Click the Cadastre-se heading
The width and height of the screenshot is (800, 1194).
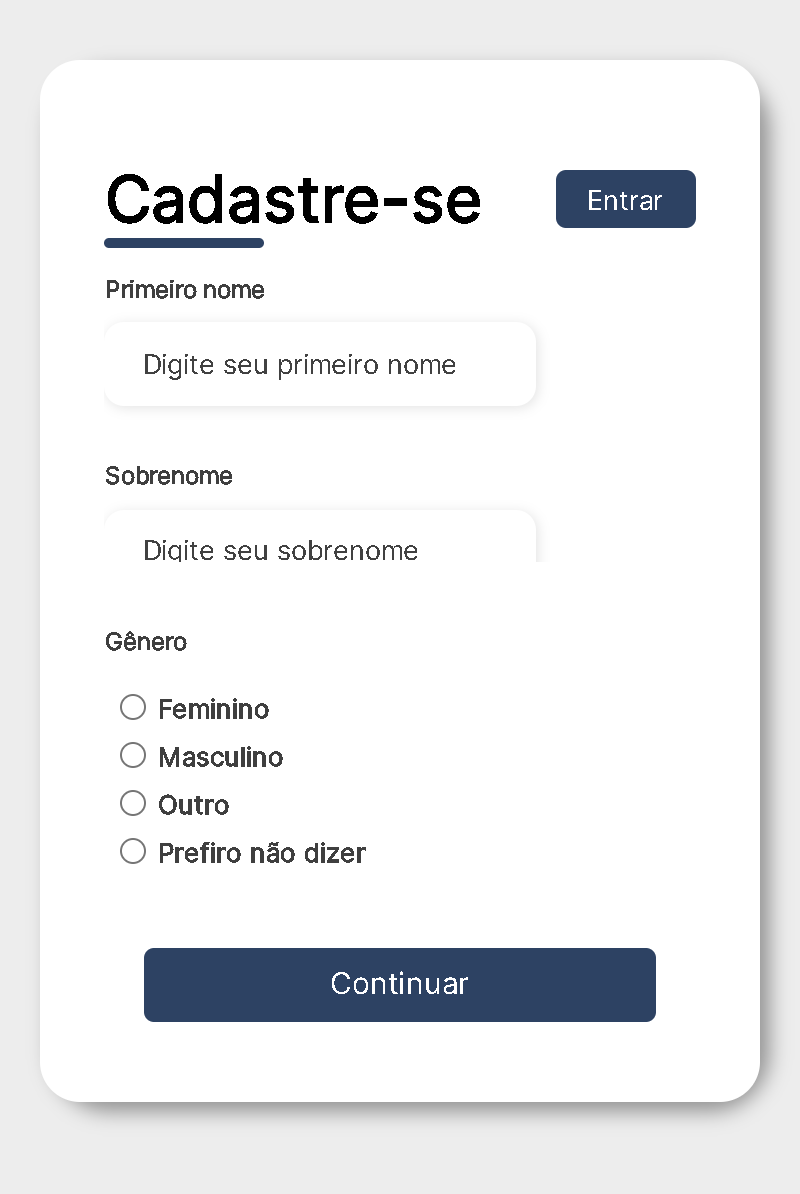[293, 199]
